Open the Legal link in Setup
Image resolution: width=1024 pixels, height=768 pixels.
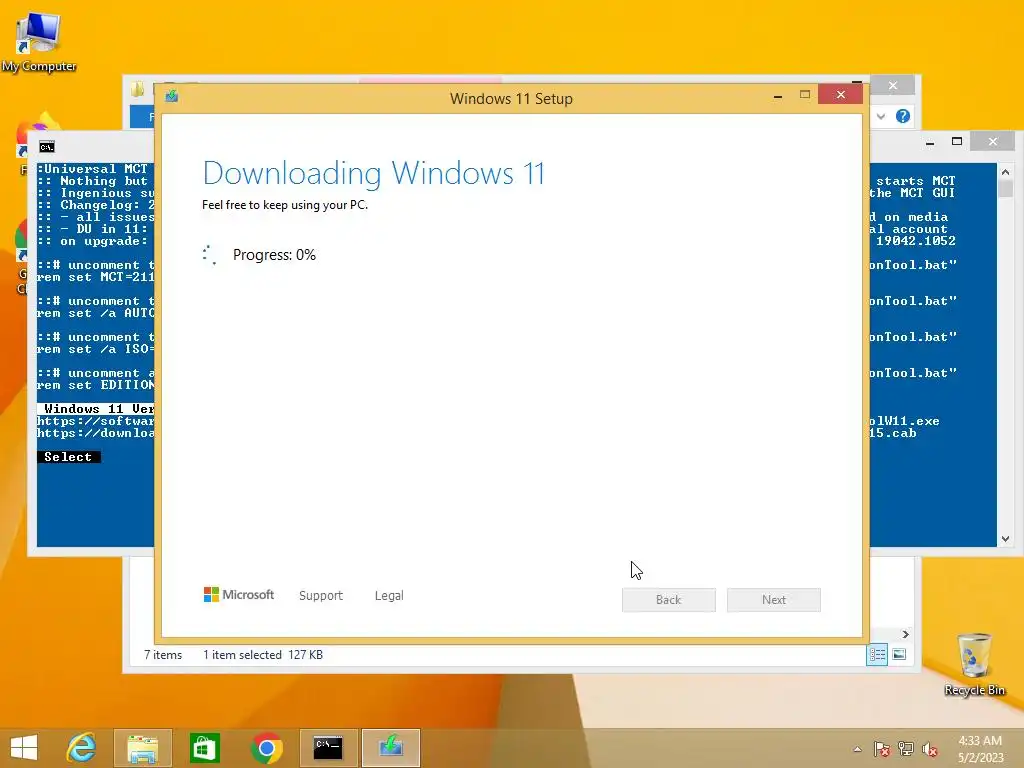389,596
